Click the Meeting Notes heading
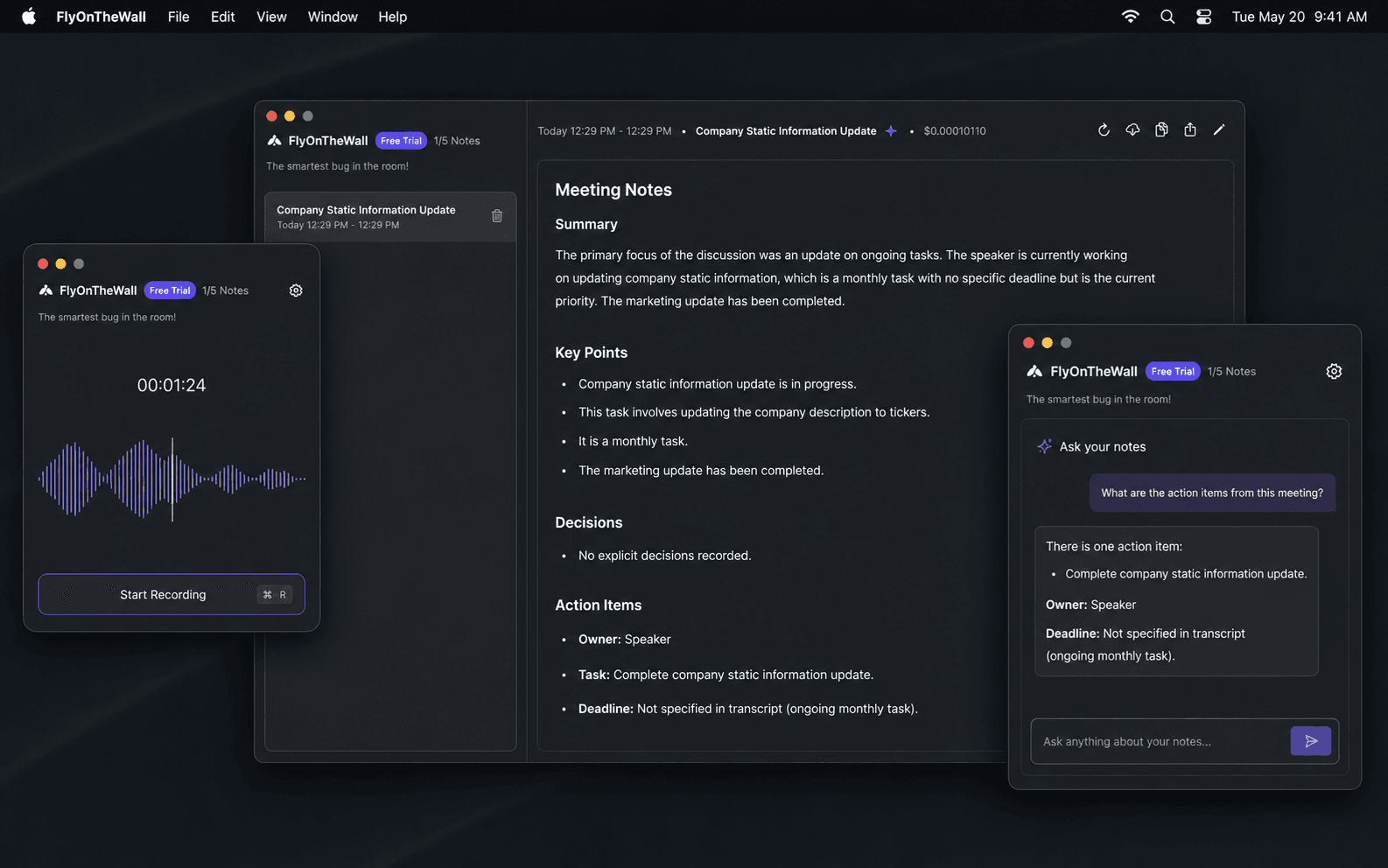 tap(613, 190)
